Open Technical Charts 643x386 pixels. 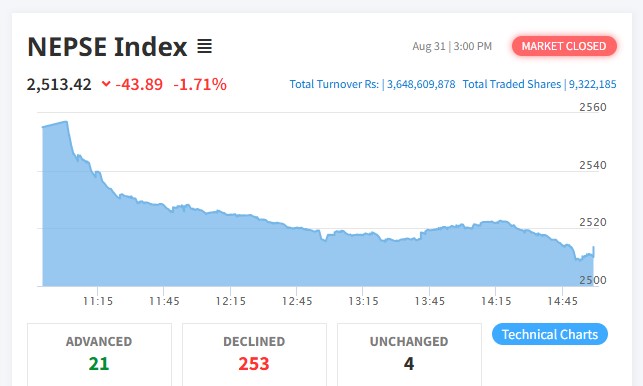tap(550, 334)
